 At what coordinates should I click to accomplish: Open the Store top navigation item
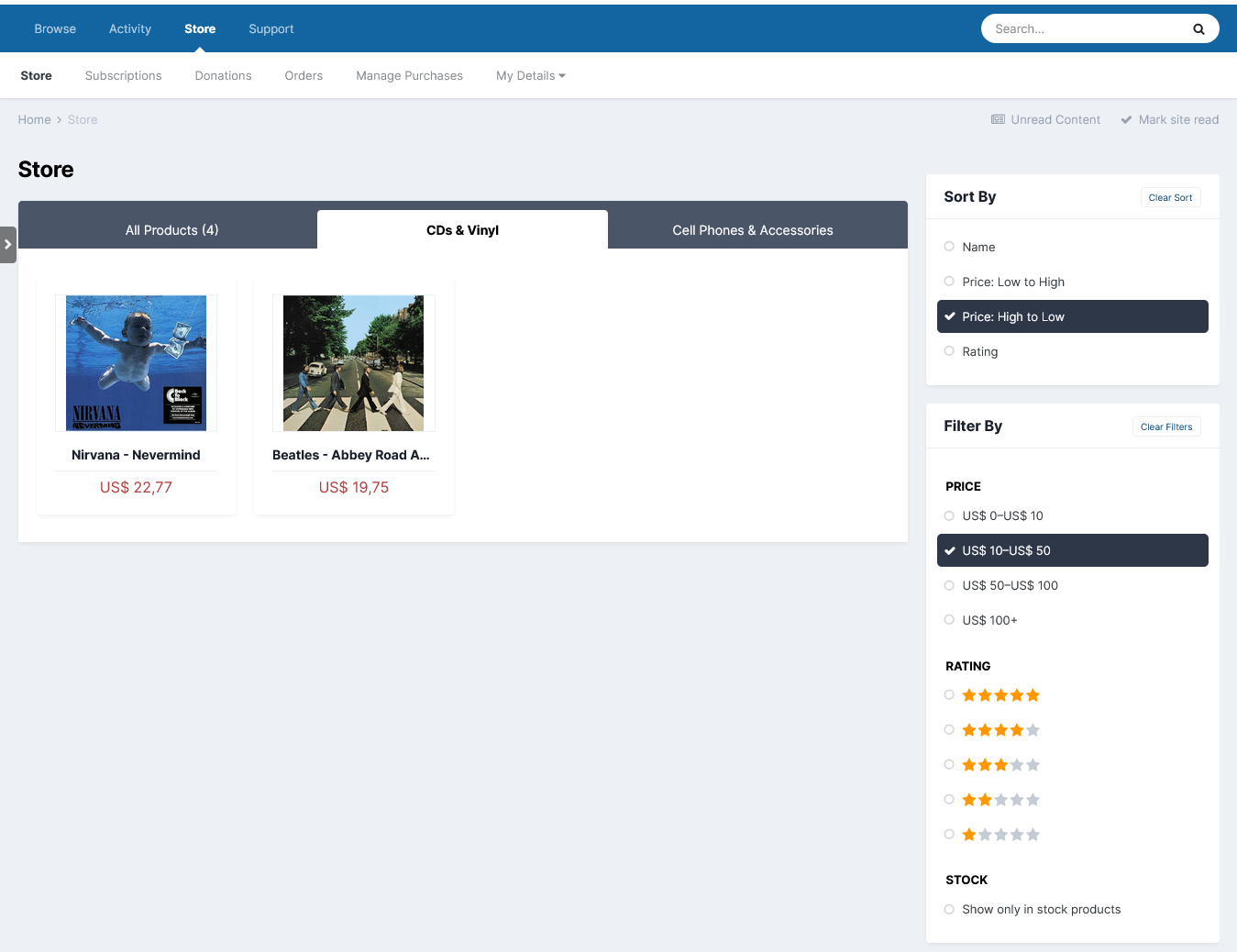pyautogui.click(x=200, y=29)
